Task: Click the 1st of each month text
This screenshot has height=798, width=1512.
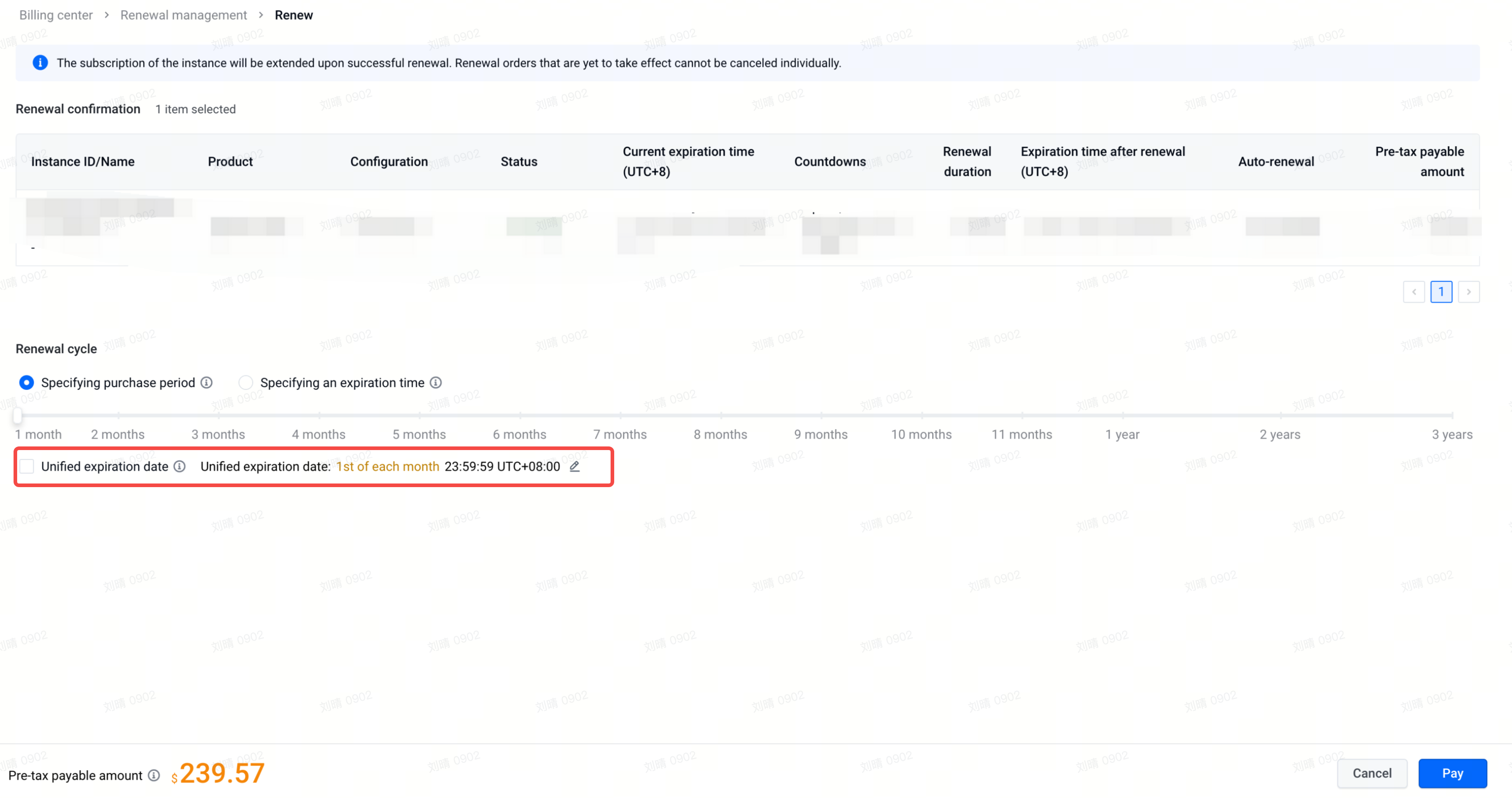Action: [387, 467]
